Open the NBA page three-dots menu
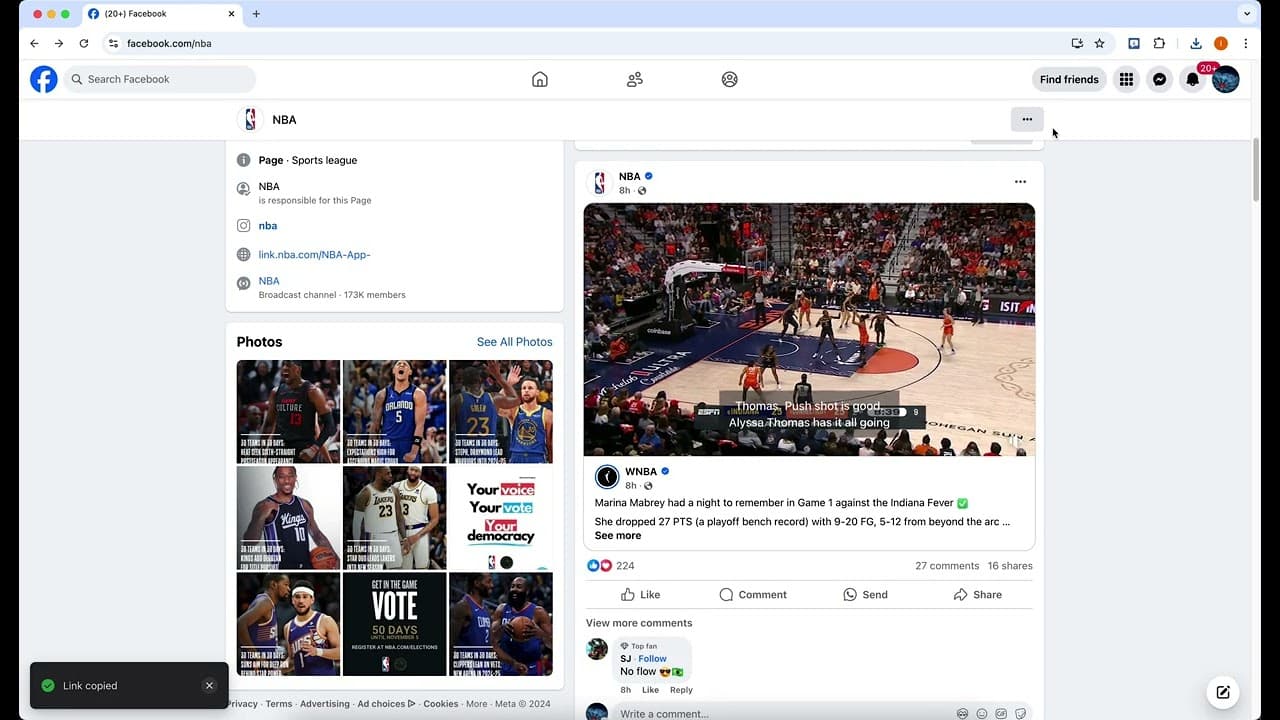1280x720 pixels. coord(1027,119)
